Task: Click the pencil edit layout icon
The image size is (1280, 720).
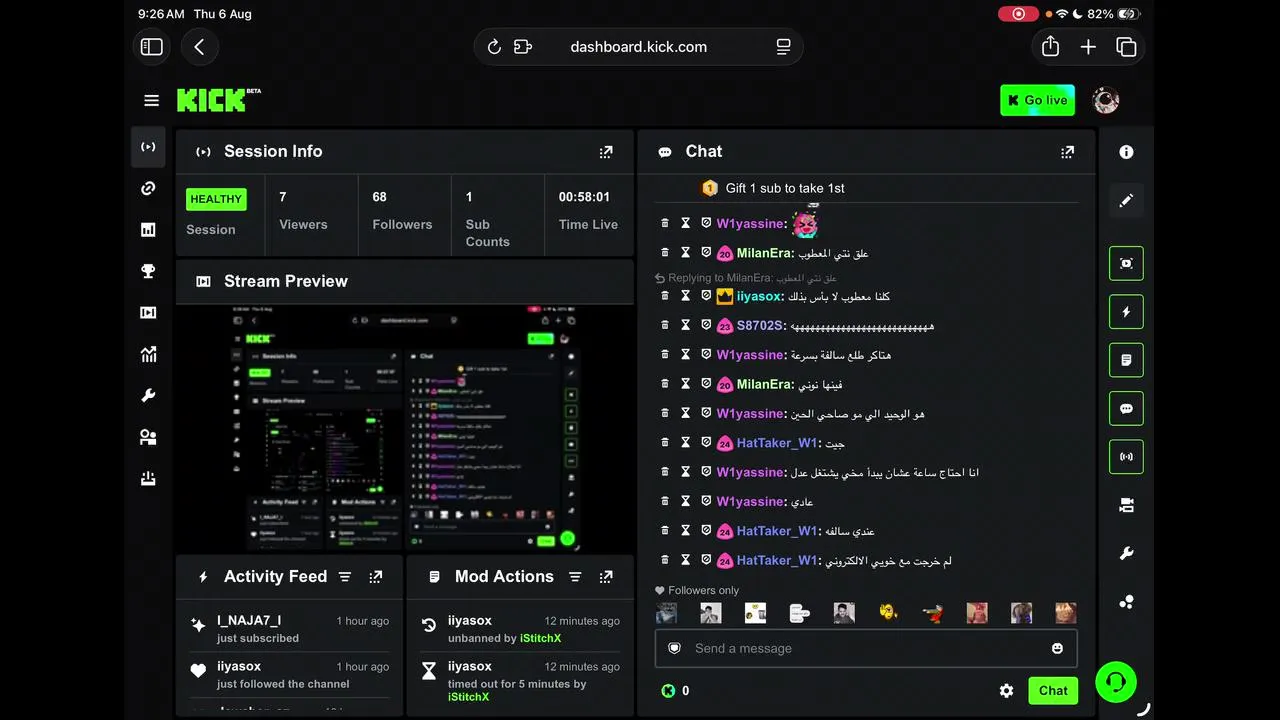Action: click(1126, 201)
